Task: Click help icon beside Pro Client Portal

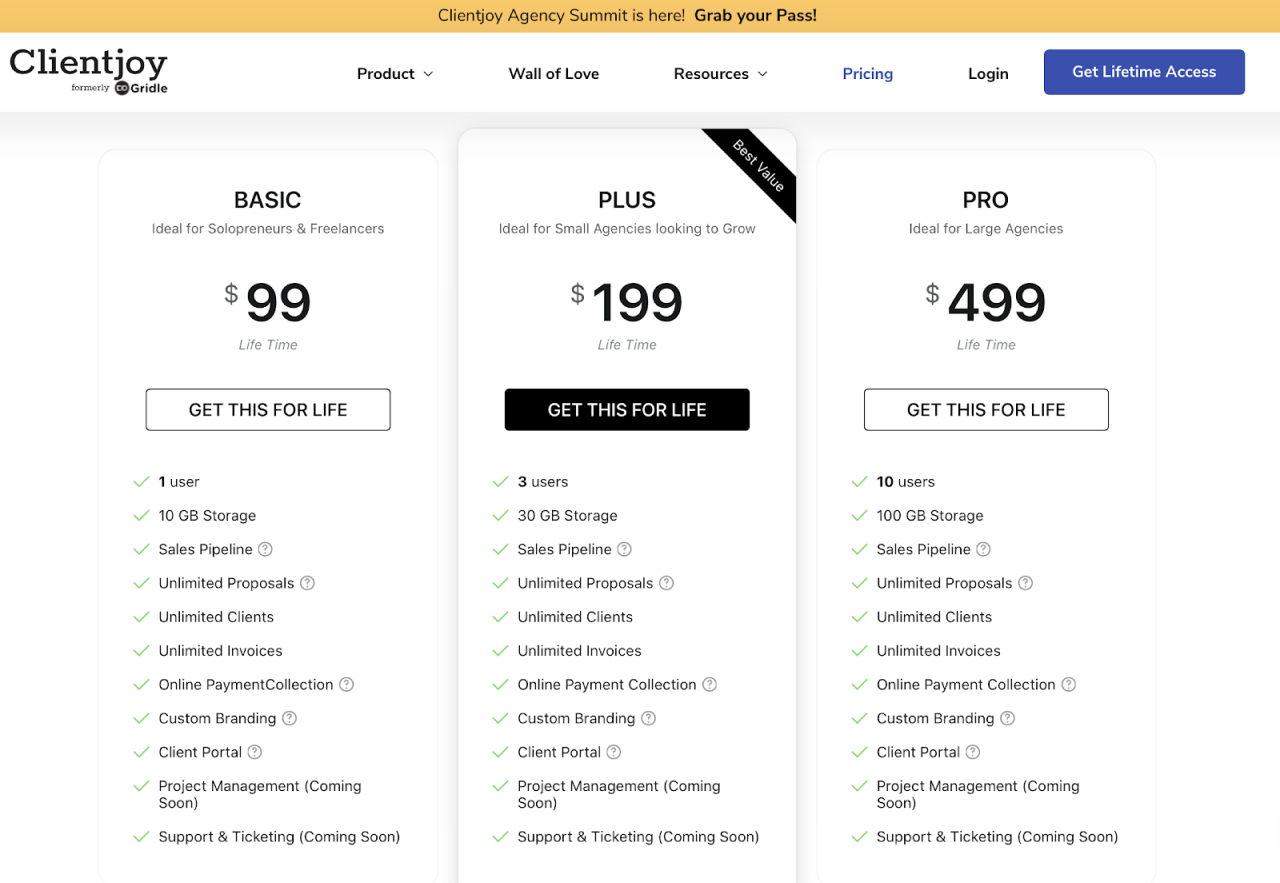Action: click(972, 752)
